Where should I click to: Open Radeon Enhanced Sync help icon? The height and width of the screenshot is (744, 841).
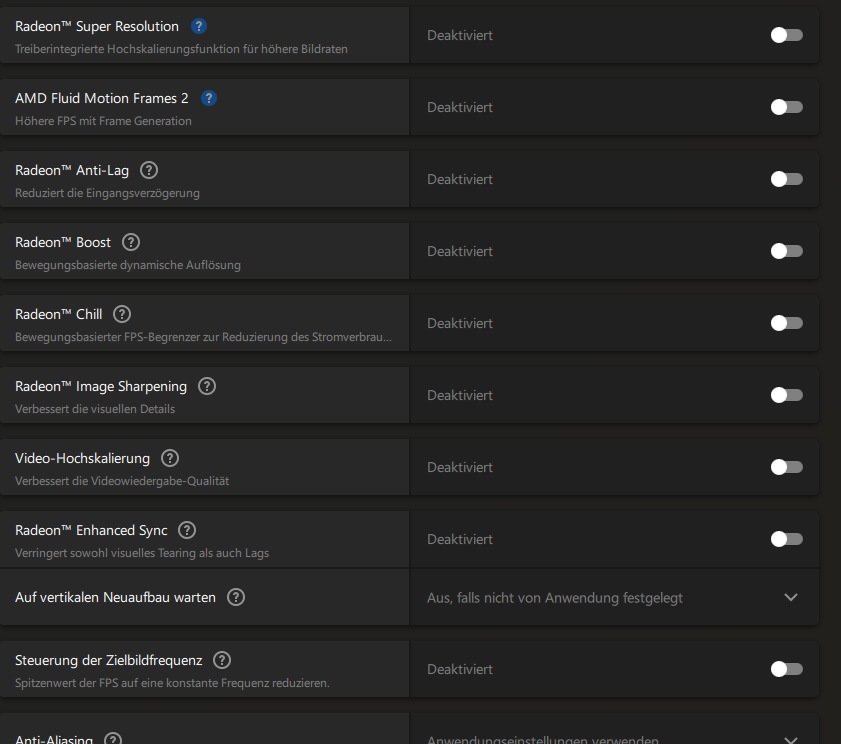[187, 530]
